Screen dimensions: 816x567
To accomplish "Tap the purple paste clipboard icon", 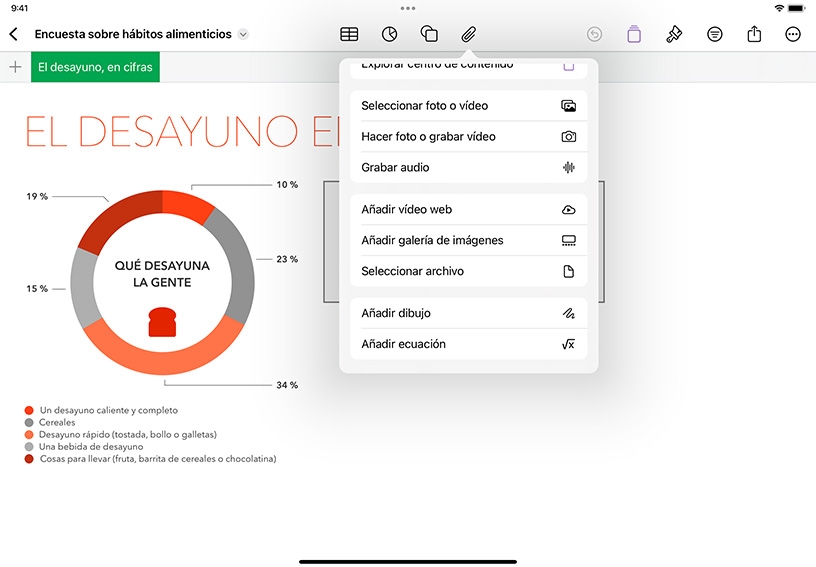I will 634,34.
